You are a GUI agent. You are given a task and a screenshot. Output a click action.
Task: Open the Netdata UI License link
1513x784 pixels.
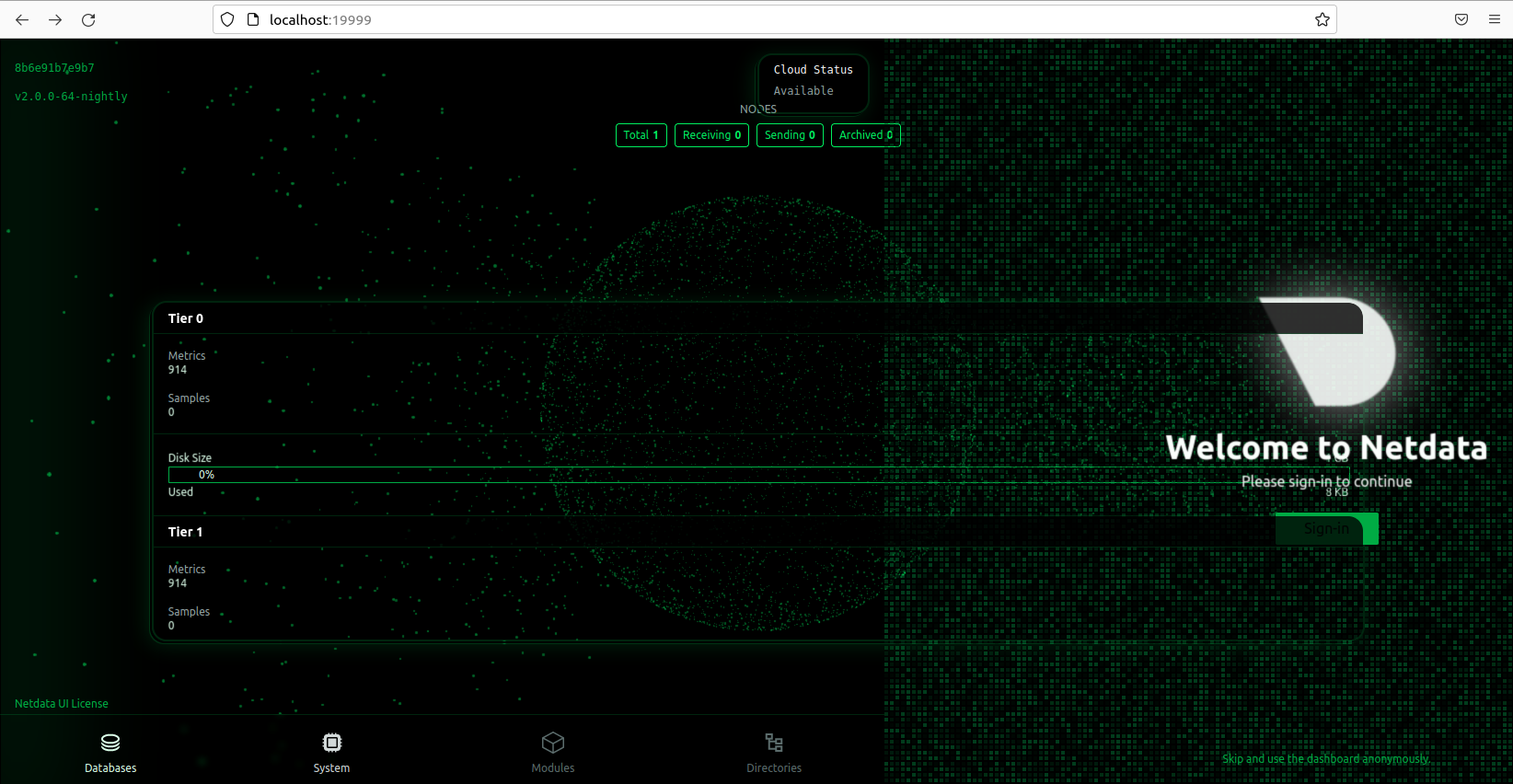pyautogui.click(x=62, y=704)
